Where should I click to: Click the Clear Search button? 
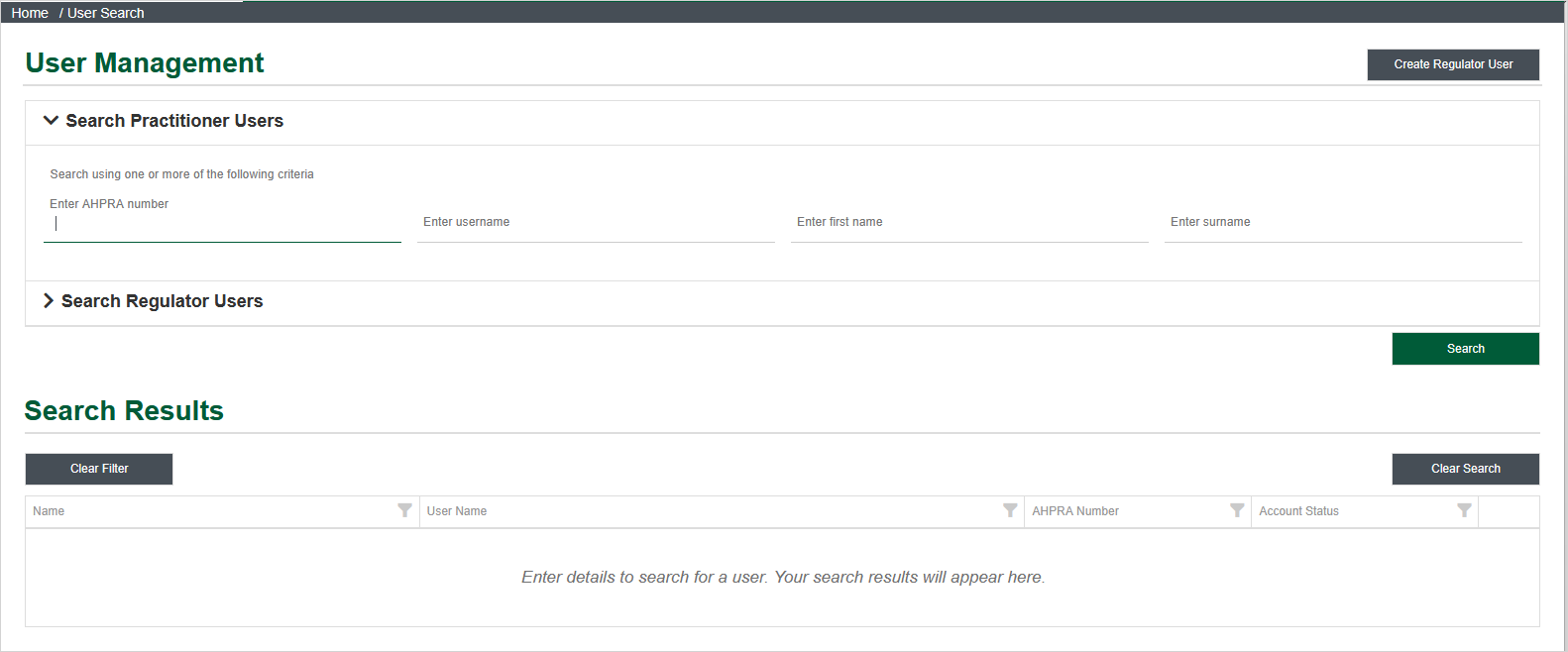point(1465,469)
